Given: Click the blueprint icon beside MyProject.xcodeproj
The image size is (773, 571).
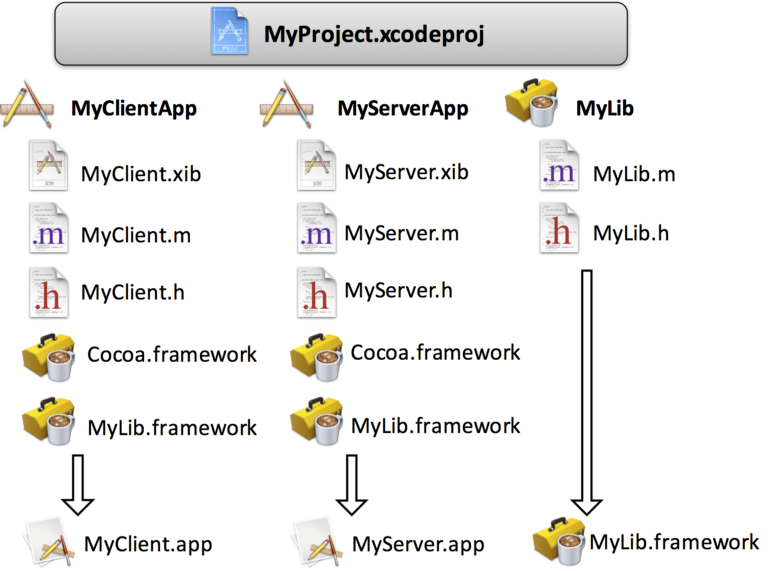Looking at the screenshot, I should coord(231,32).
